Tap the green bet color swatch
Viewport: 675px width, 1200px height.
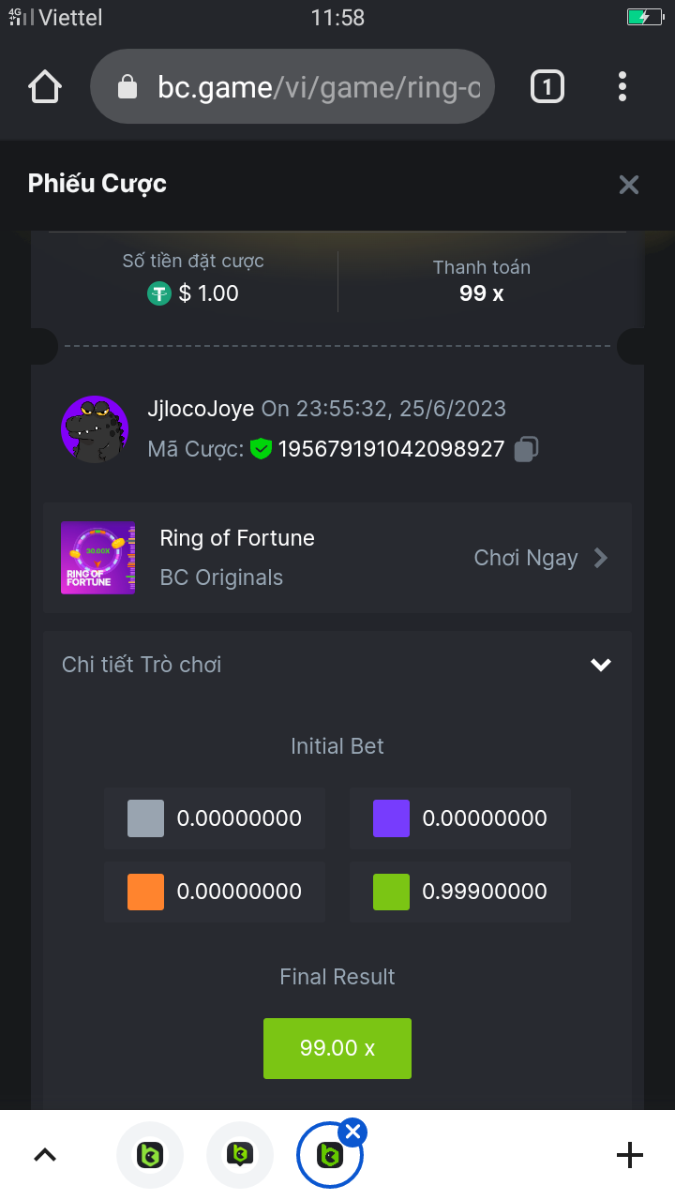pos(391,891)
